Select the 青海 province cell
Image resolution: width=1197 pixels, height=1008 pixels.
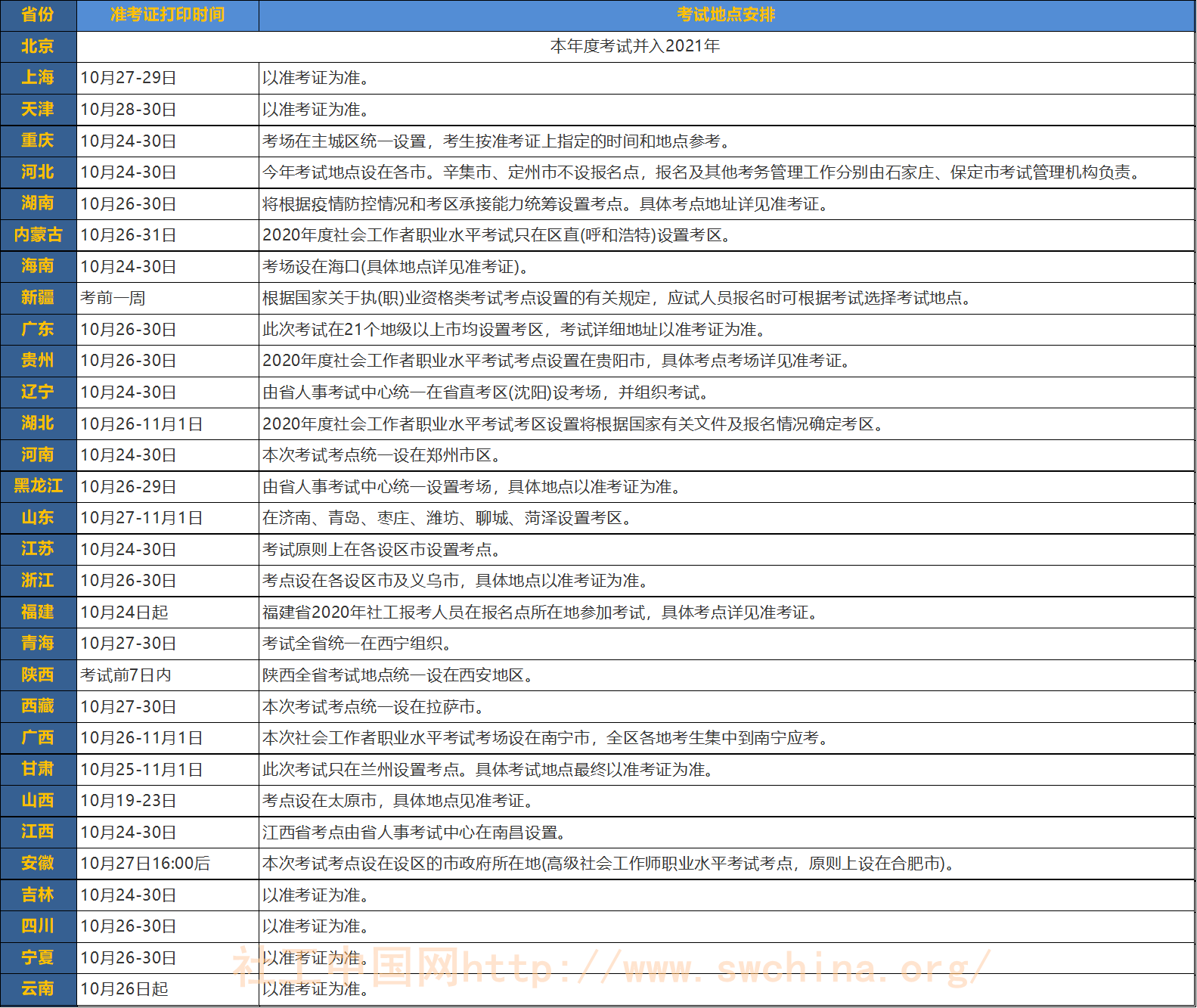click(38, 644)
